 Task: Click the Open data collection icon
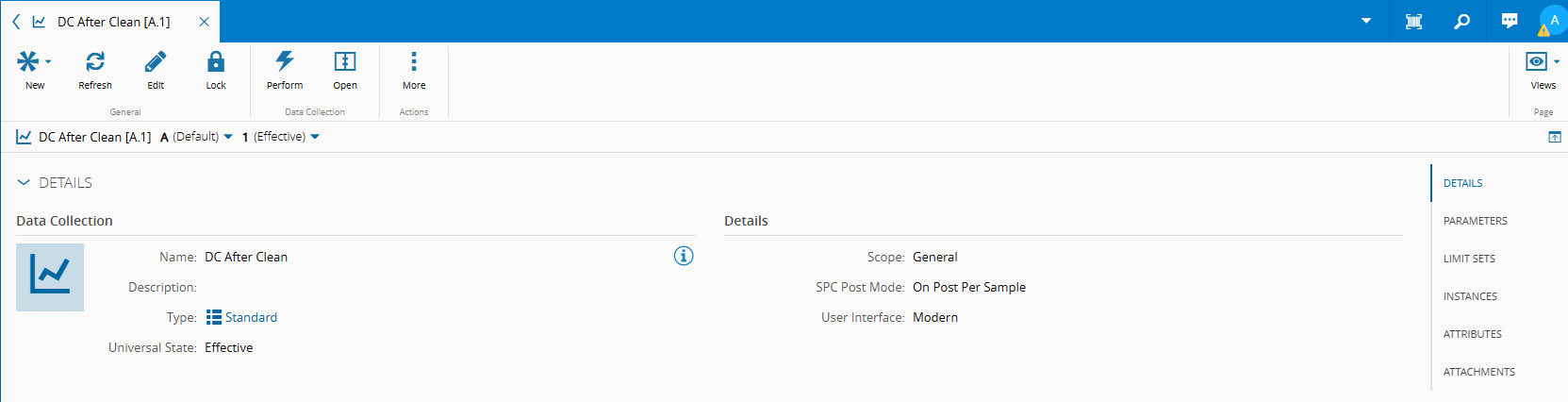point(345,62)
